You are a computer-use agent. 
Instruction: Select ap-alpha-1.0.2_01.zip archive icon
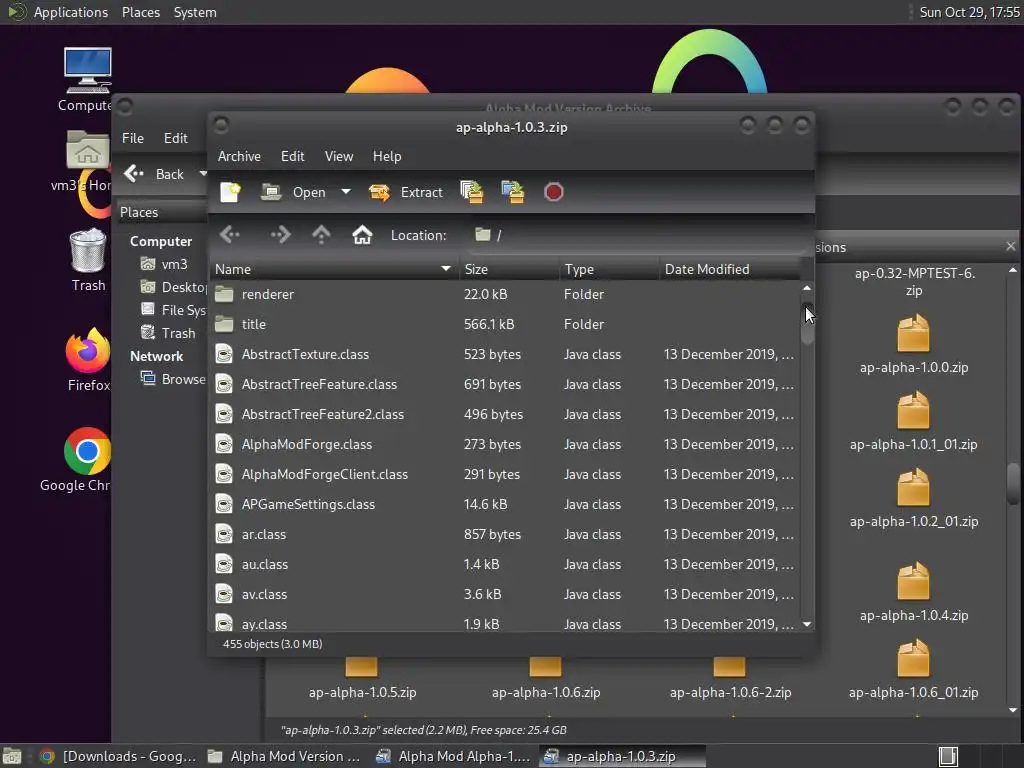[x=913, y=487]
